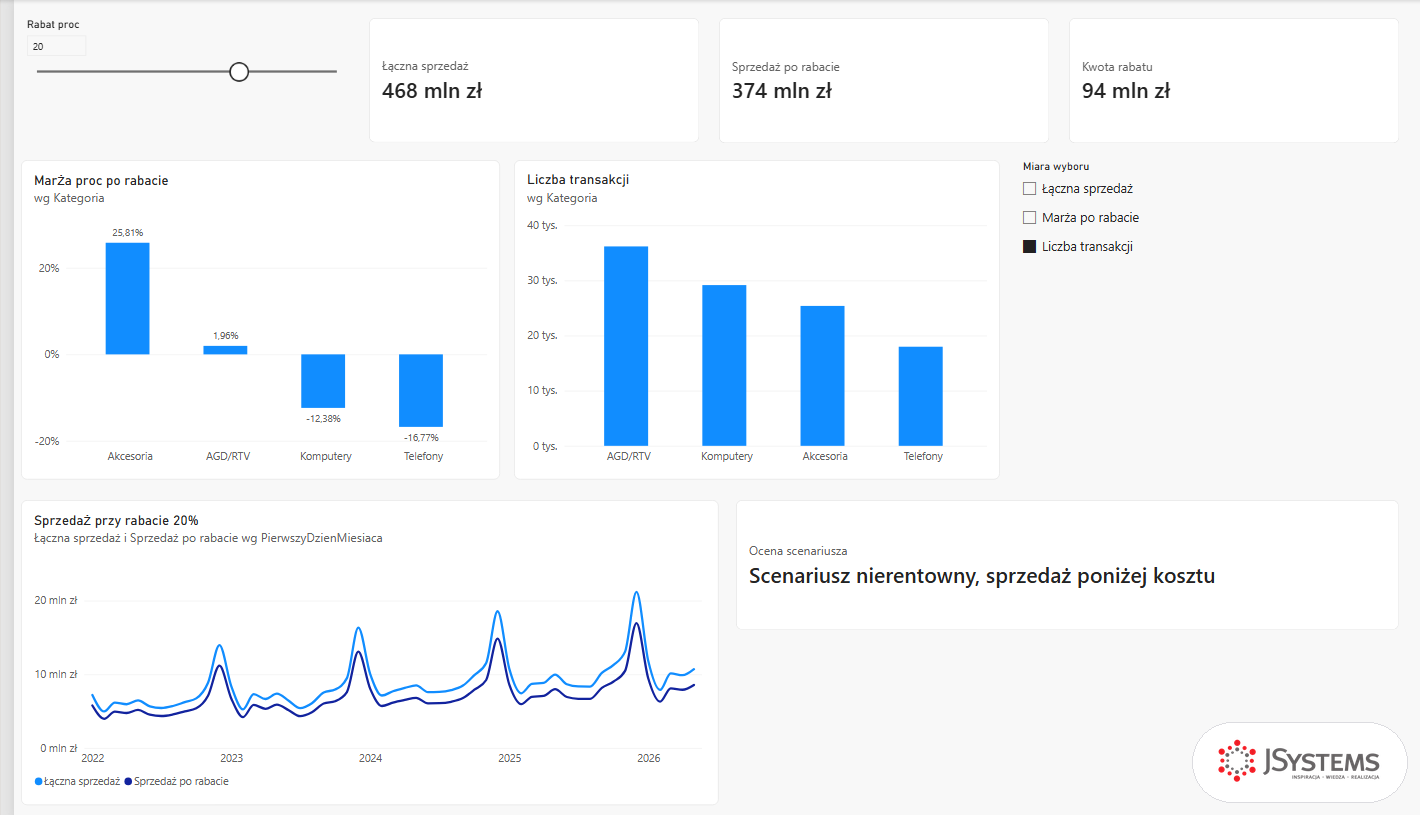This screenshot has height=815, width=1420.
Task: Select AGD/RTV bar in Liczba transakcji chart
Action: click(626, 346)
